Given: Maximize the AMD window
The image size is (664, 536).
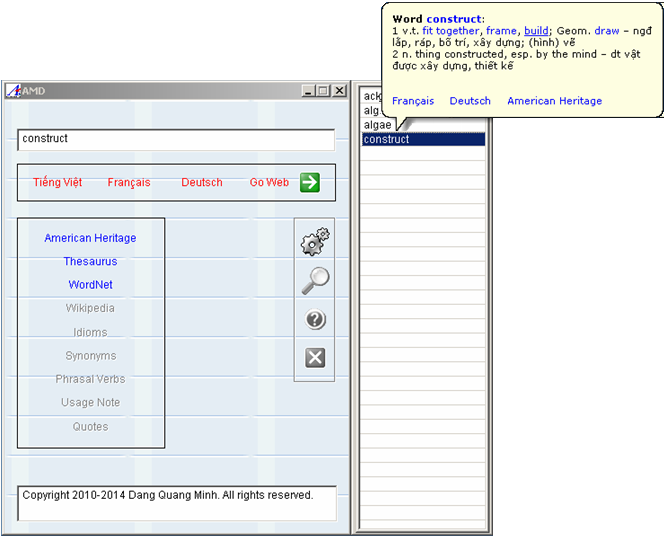Looking at the screenshot, I should [x=323, y=91].
